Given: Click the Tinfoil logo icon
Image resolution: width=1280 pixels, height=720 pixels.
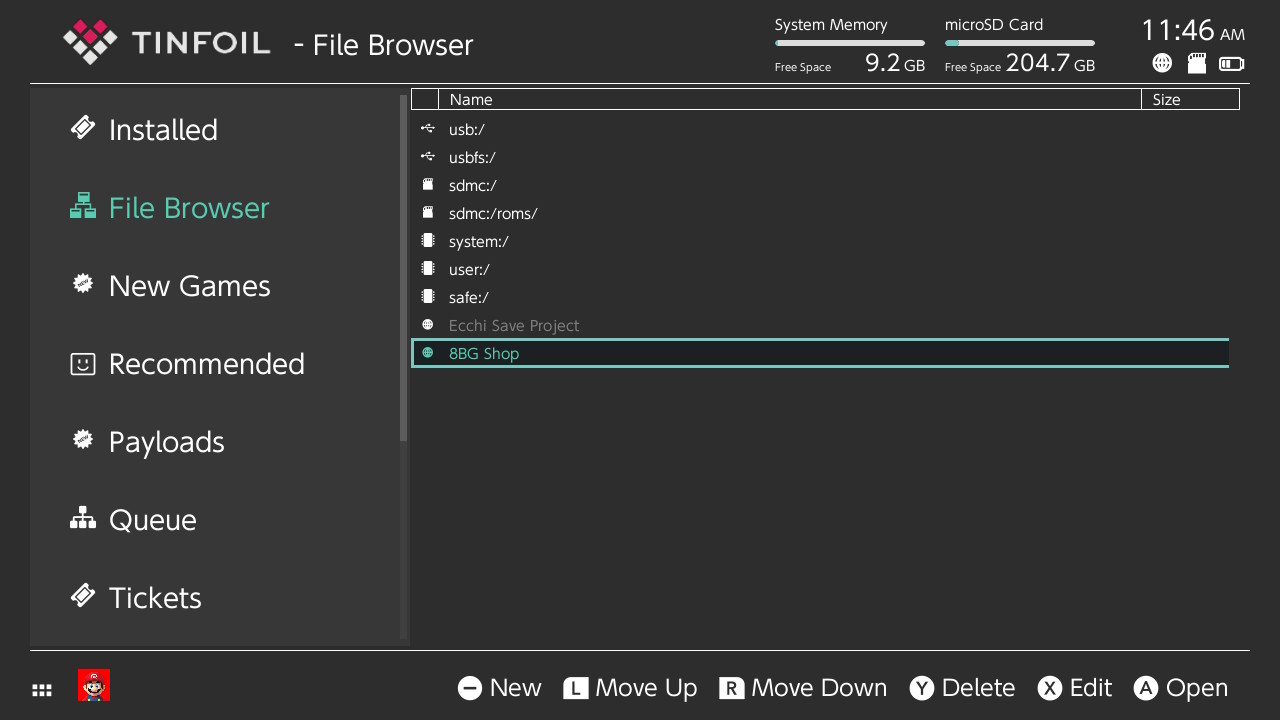Looking at the screenshot, I should tap(90, 42).
